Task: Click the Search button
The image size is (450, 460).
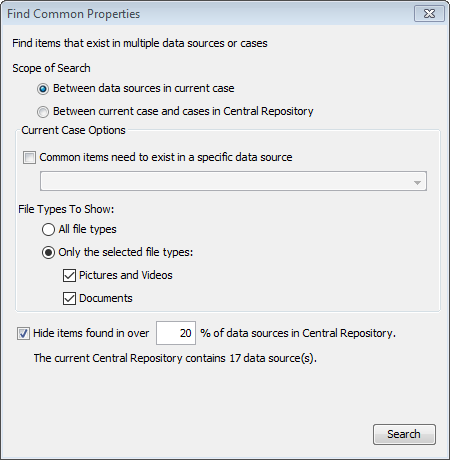Action: (x=404, y=434)
